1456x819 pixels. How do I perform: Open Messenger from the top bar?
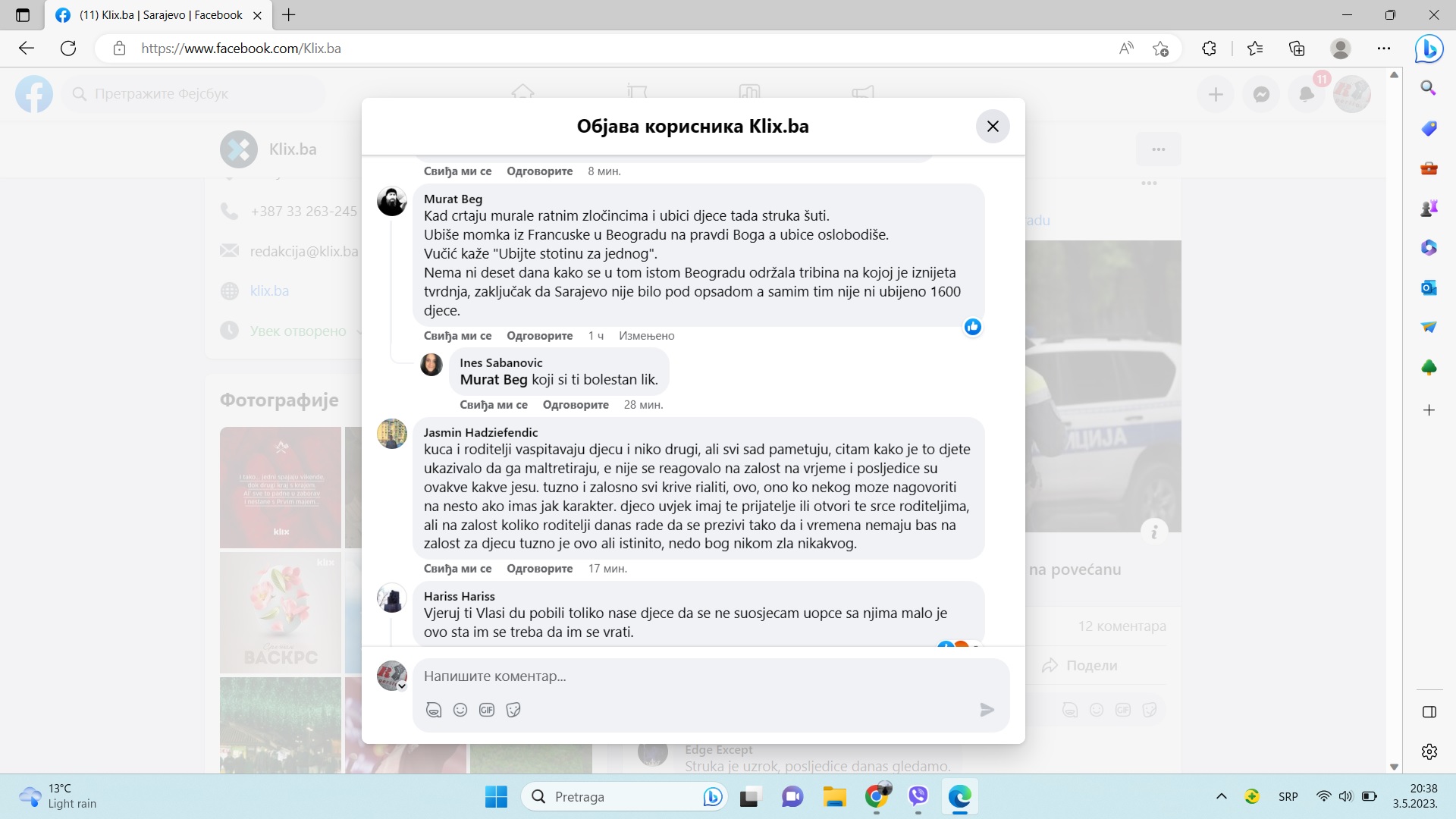[1261, 94]
